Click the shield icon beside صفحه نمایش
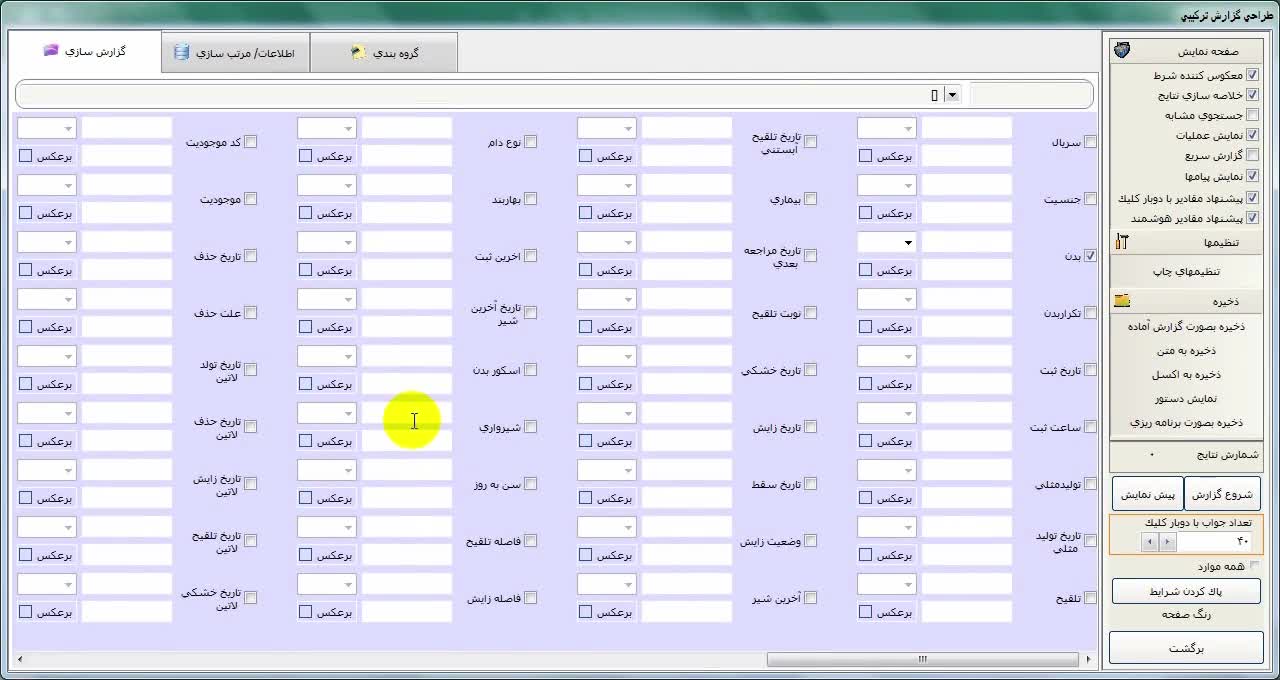Screen dimensions: 1280x680 (x=1122, y=51)
